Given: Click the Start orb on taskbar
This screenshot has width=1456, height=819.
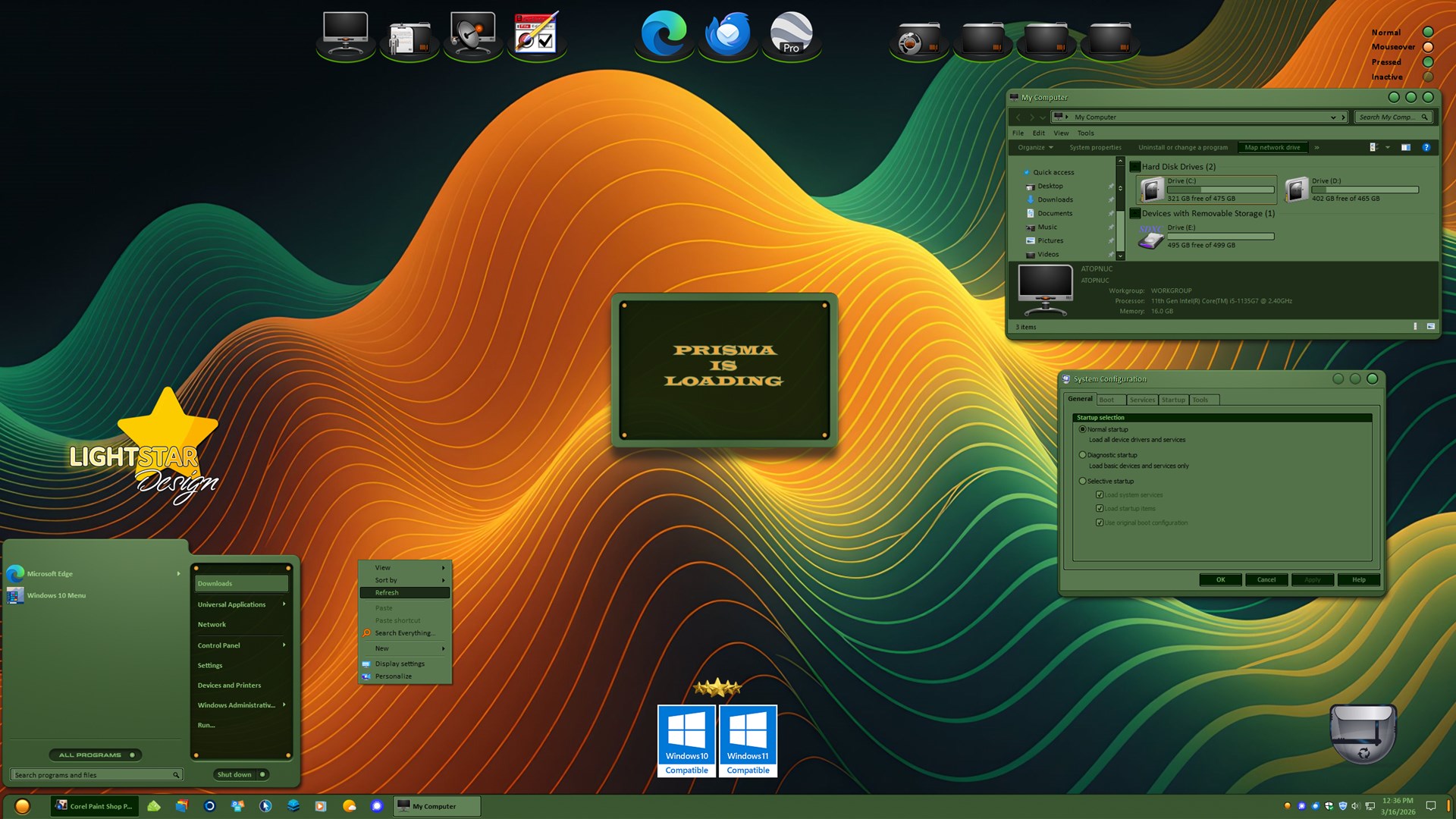Looking at the screenshot, I should coord(22,806).
